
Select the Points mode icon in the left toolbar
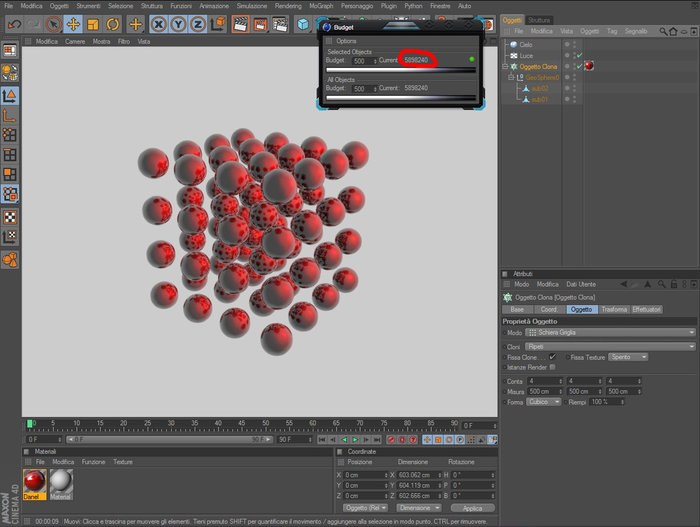click(x=10, y=134)
